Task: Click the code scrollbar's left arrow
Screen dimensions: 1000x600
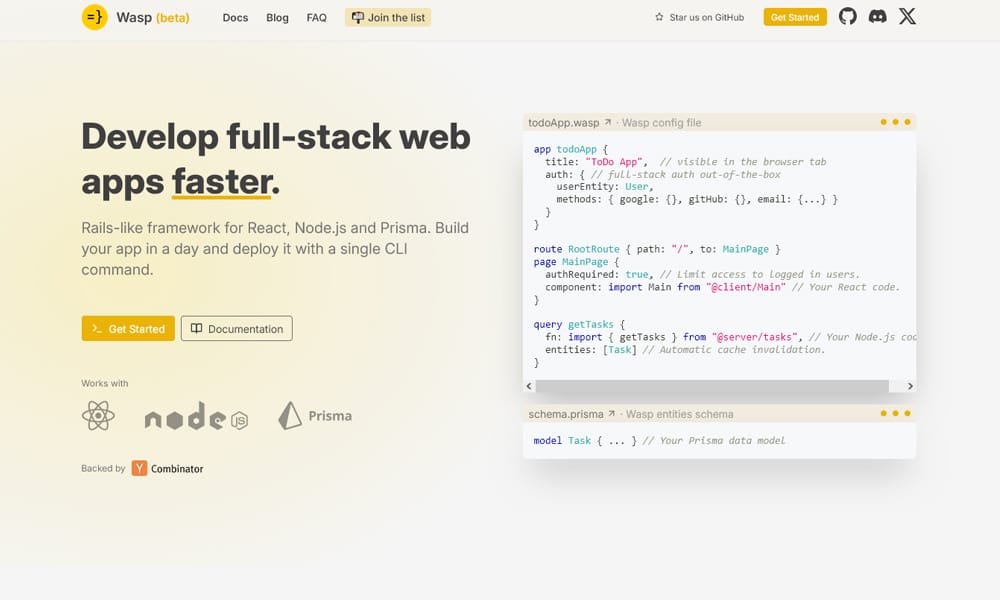Action: [x=529, y=386]
